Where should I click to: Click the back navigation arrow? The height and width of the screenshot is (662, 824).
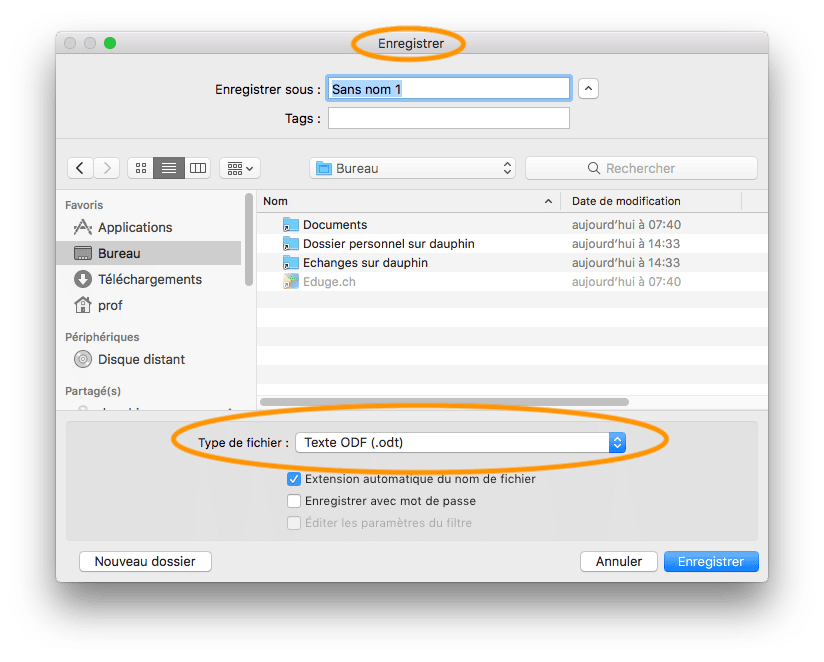(x=80, y=168)
